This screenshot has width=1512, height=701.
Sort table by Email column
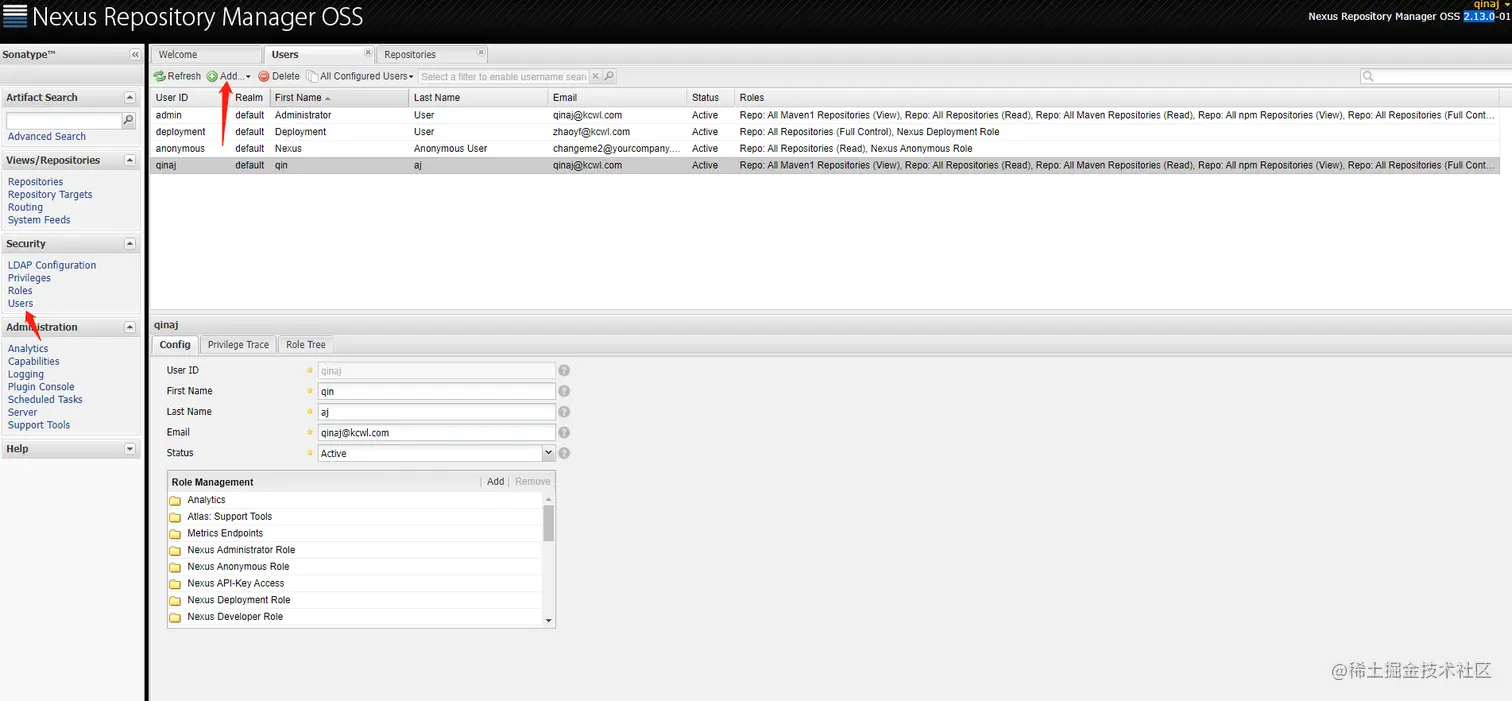tap(617, 97)
